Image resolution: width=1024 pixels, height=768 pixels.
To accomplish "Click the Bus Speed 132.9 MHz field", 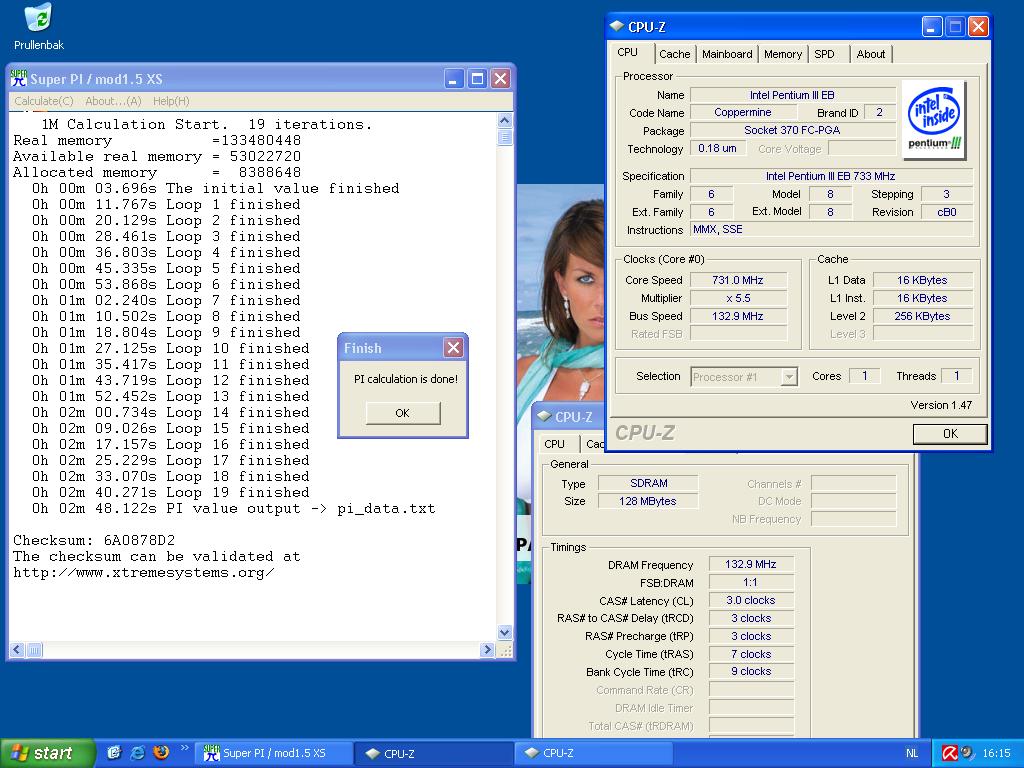I will 738,316.
